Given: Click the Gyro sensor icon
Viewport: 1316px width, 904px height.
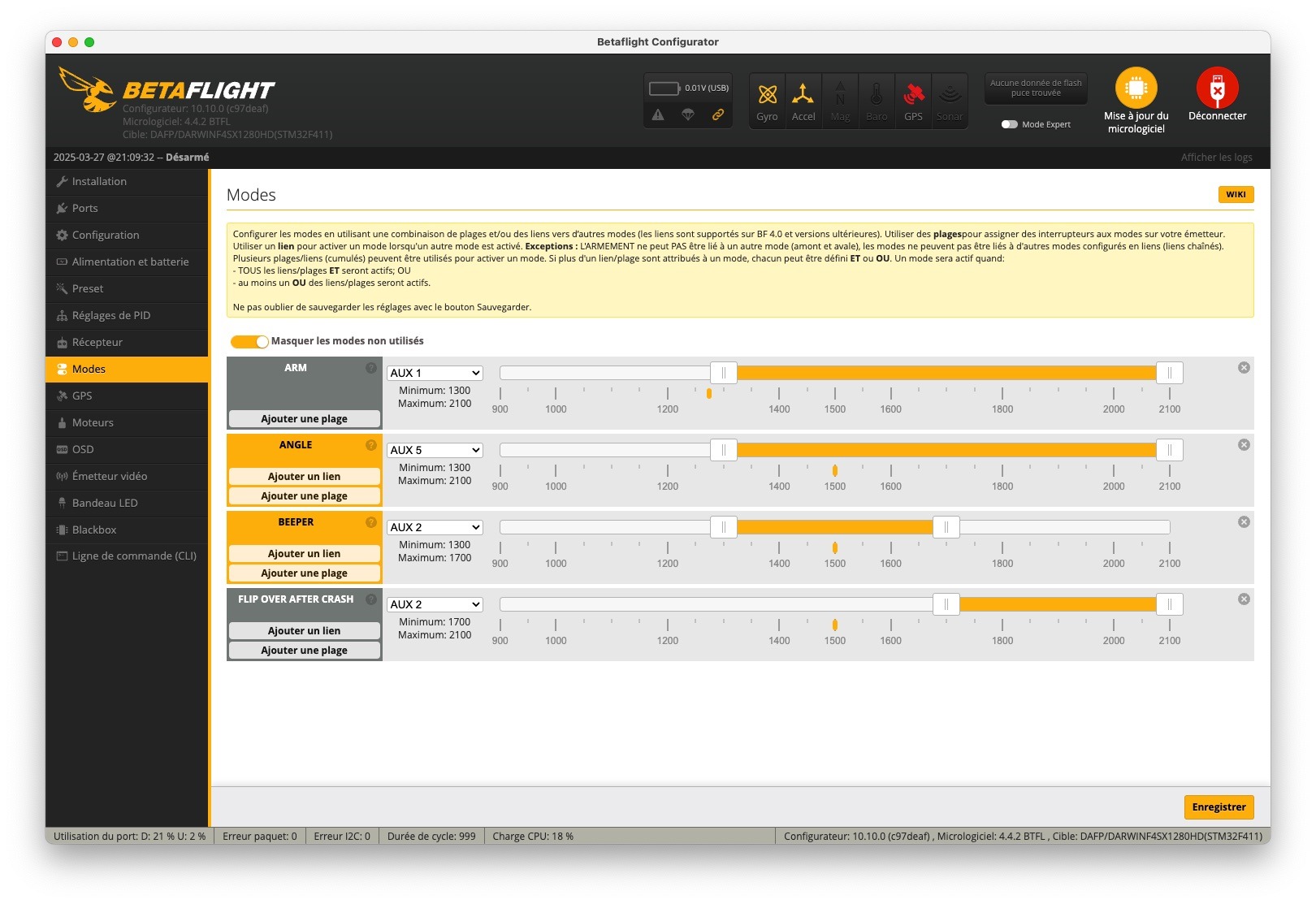Looking at the screenshot, I should click(x=767, y=101).
